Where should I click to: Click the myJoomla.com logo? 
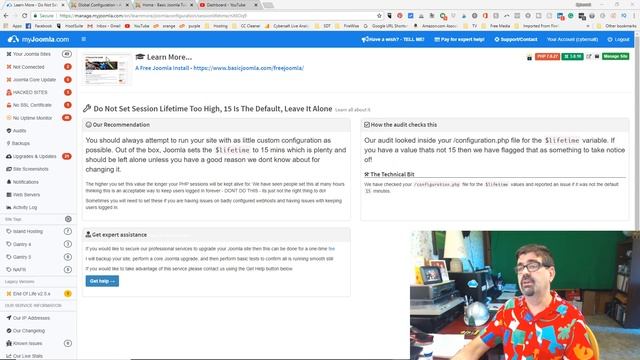tap(38, 39)
